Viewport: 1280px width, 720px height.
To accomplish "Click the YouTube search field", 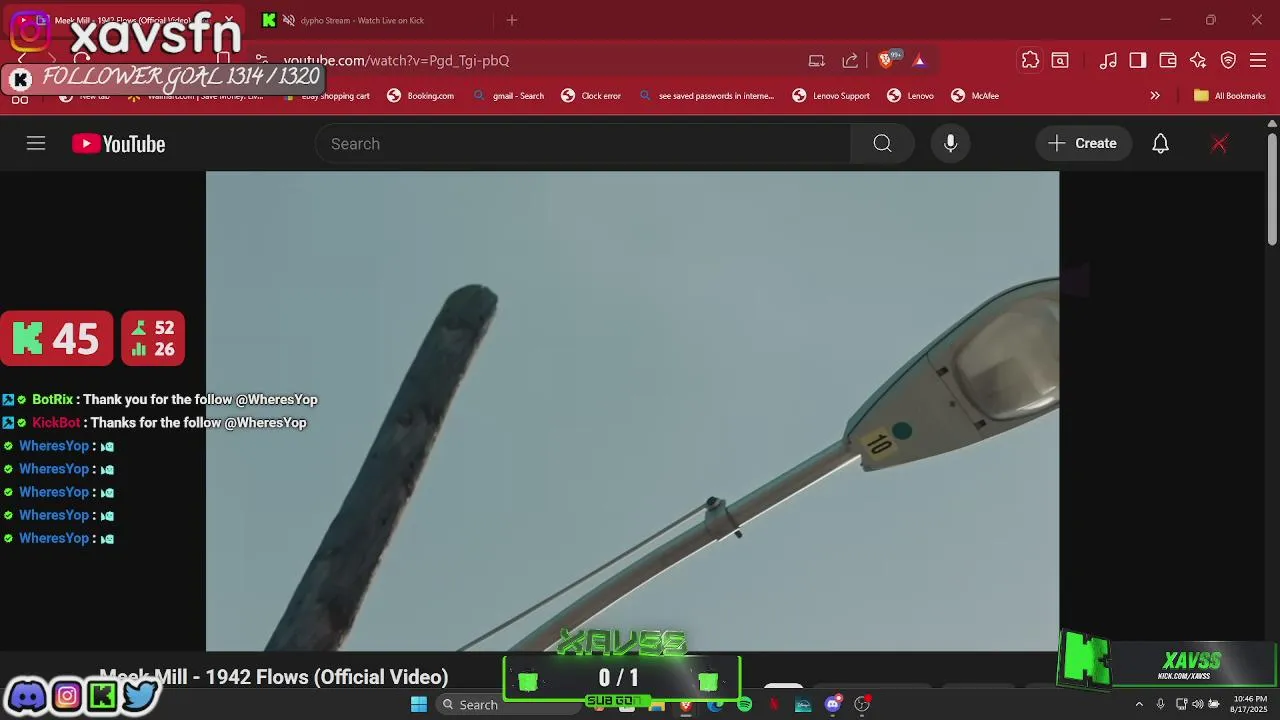I will pos(583,144).
